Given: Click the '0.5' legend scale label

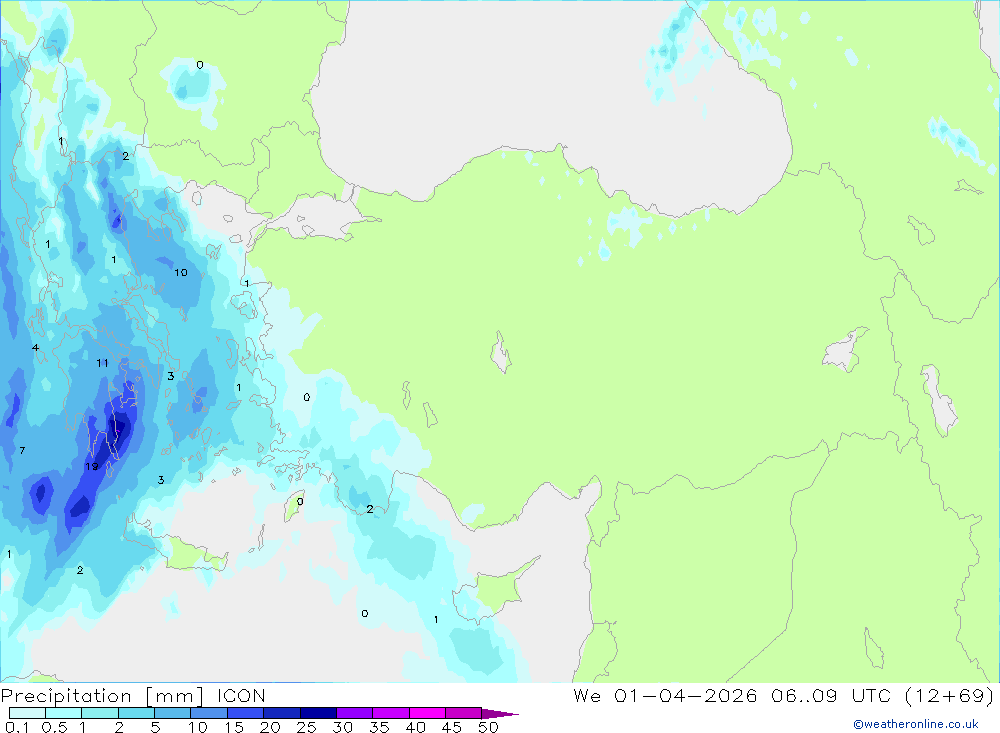Looking at the screenshot, I should [54, 727].
